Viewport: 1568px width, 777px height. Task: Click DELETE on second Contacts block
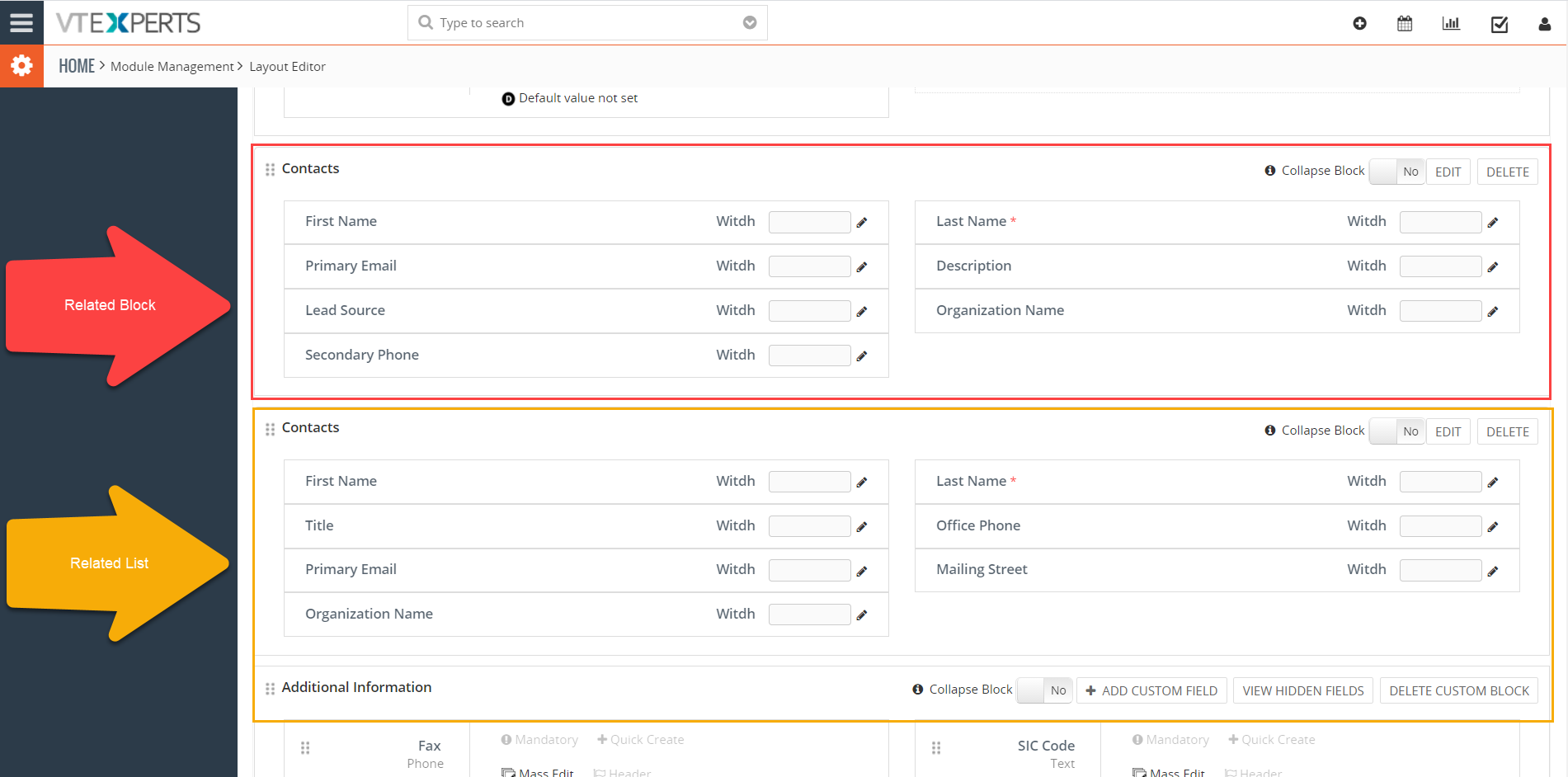click(x=1507, y=431)
